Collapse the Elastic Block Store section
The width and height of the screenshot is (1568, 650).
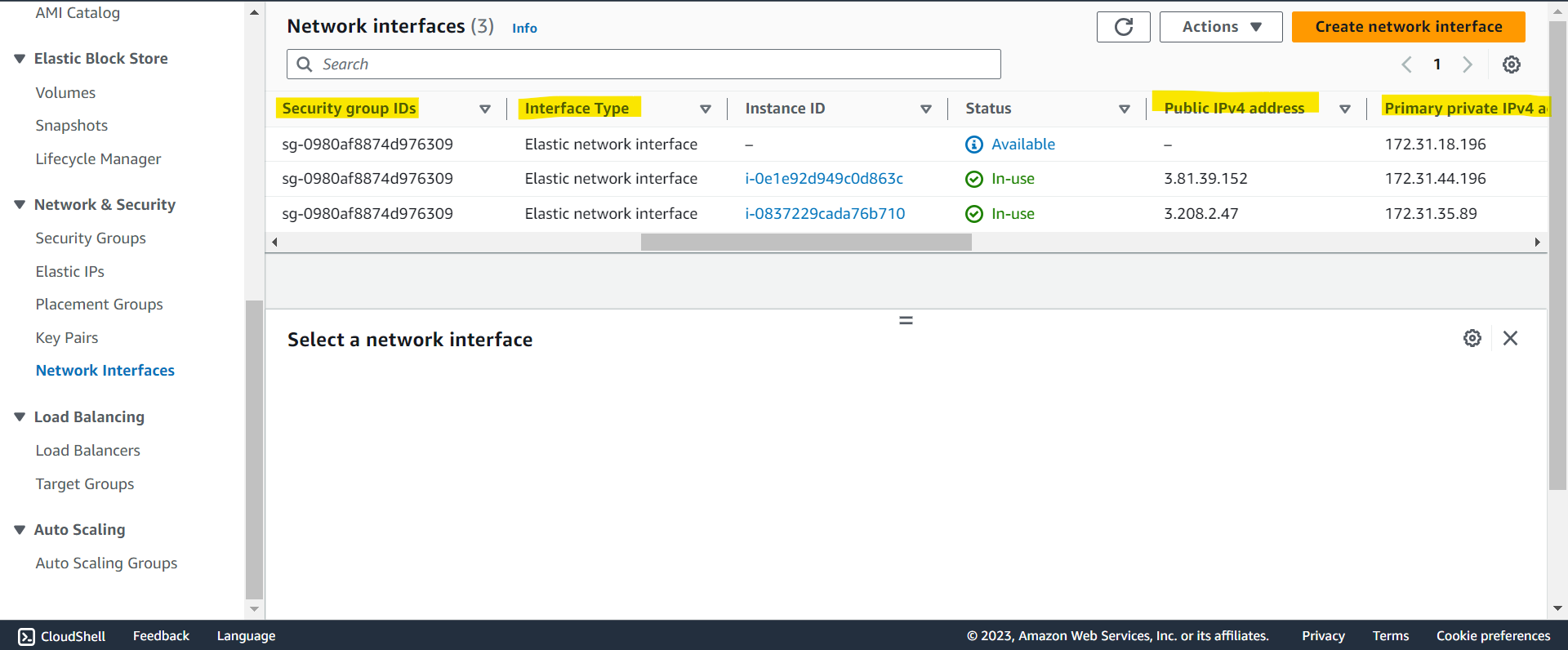[20, 59]
